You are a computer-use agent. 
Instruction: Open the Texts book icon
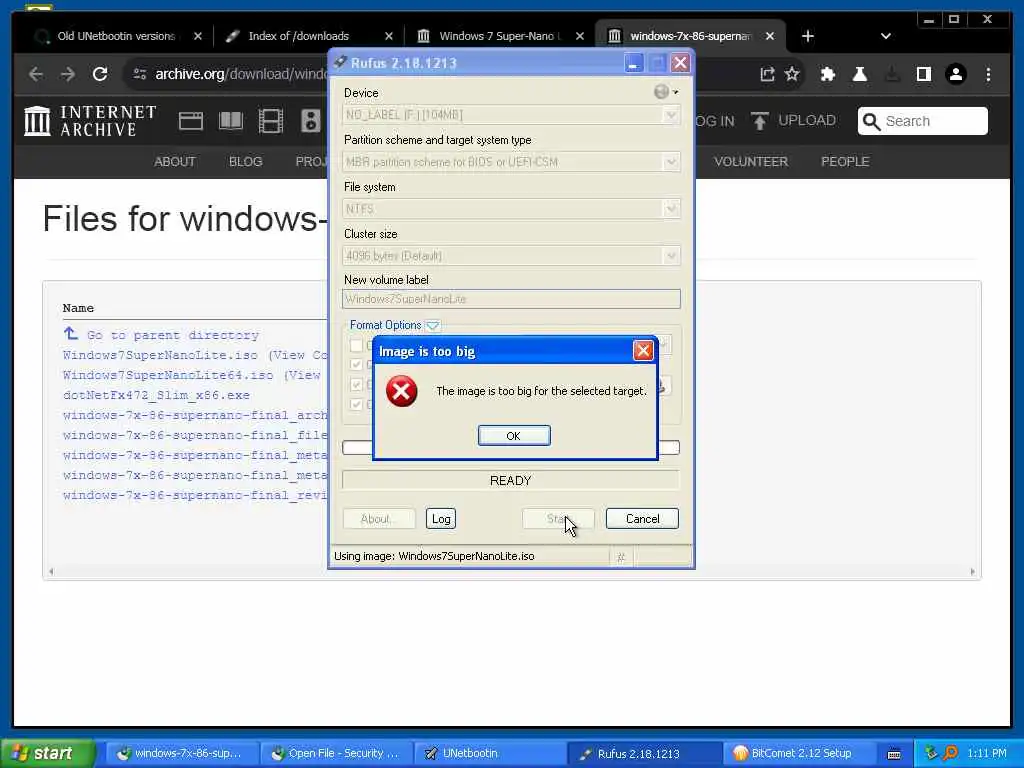tap(231, 121)
